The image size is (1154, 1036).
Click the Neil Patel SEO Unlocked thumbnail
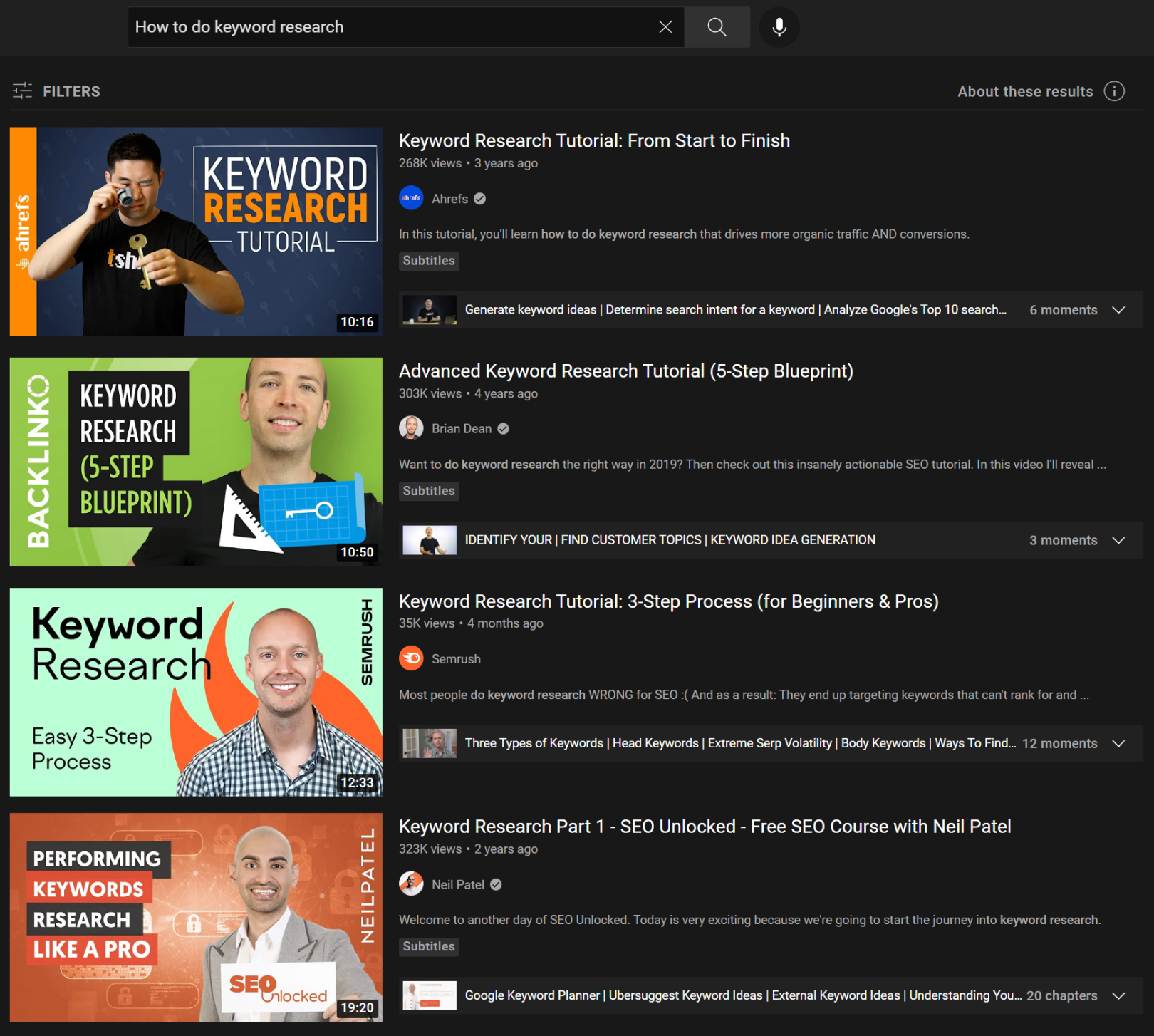pyautogui.click(x=196, y=917)
